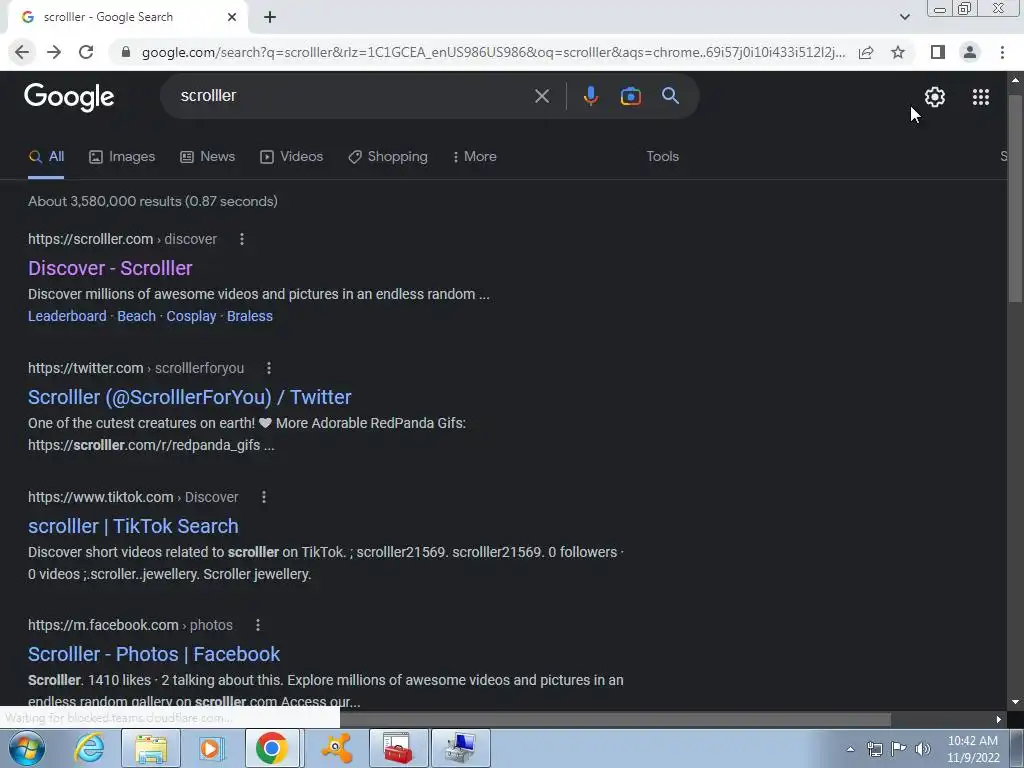Open the clock showing 10:42 AM

[x=973, y=749]
